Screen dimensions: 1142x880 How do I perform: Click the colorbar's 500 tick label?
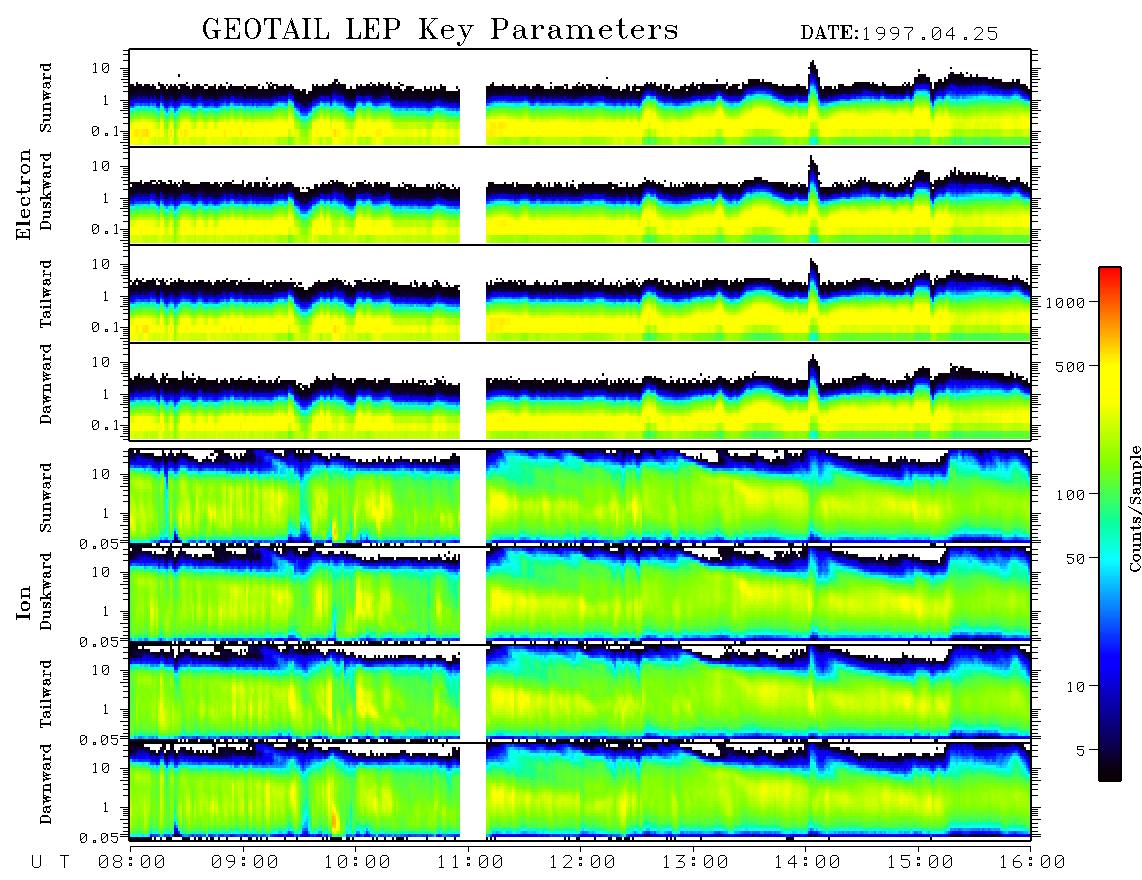click(1070, 366)
